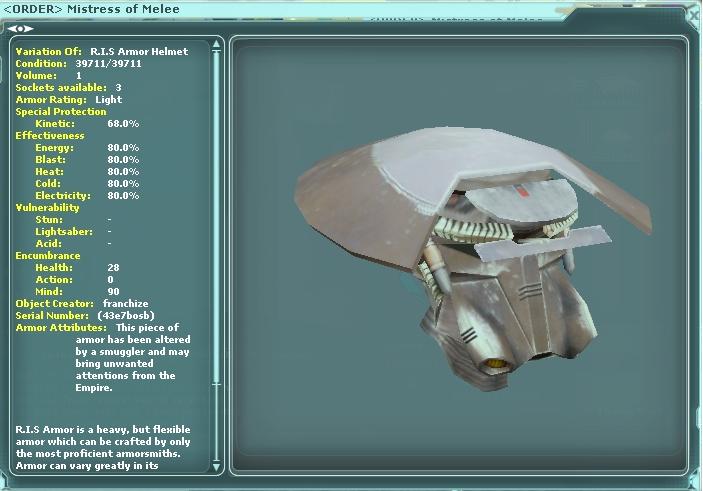Click the 'Cold:' label
This screenshot has width=703, height=491.
click(48, 183)
